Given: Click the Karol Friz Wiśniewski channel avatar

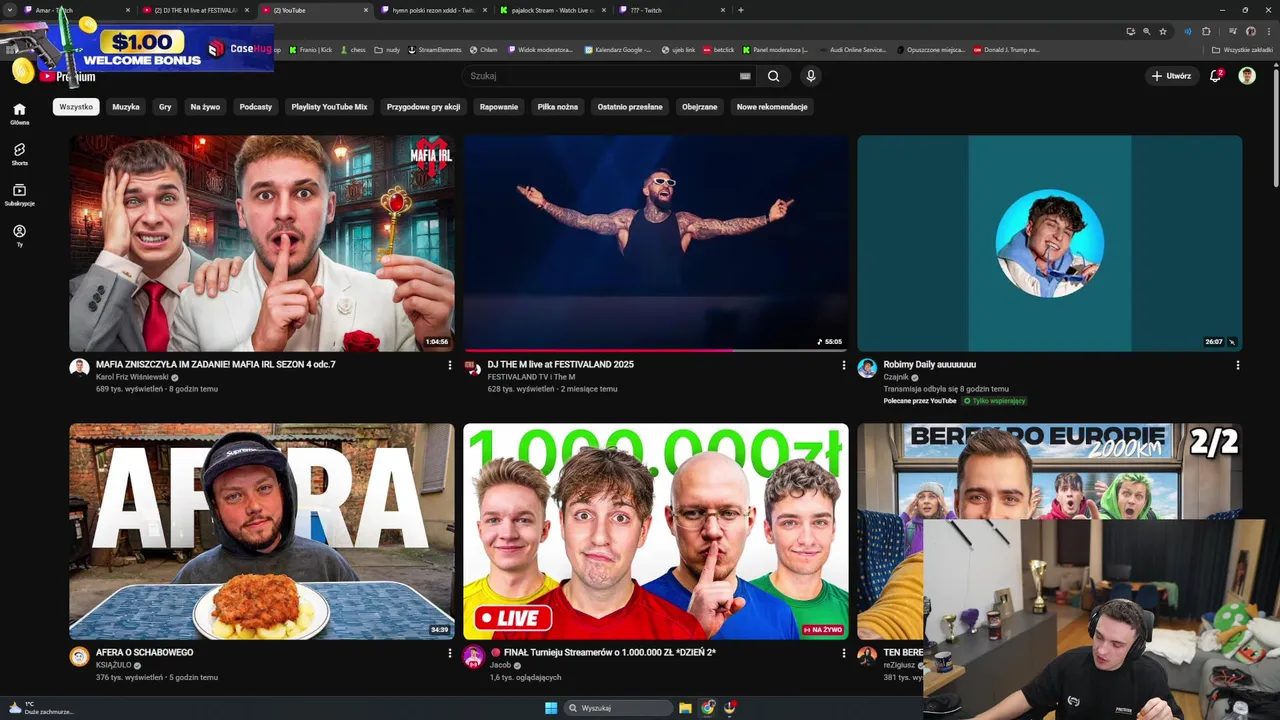Looking at the screenshot, I should (79, 368).
